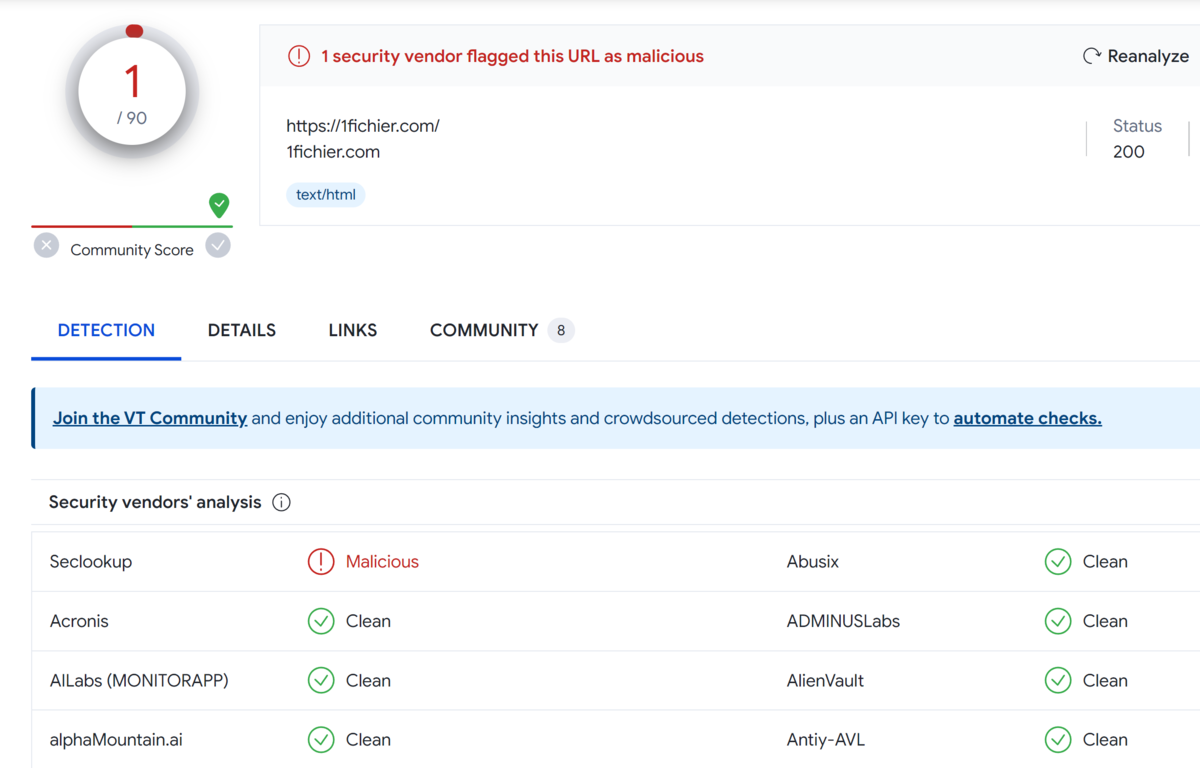
Task: Click the Antiy-AVL vendor name
Action: 826,740
